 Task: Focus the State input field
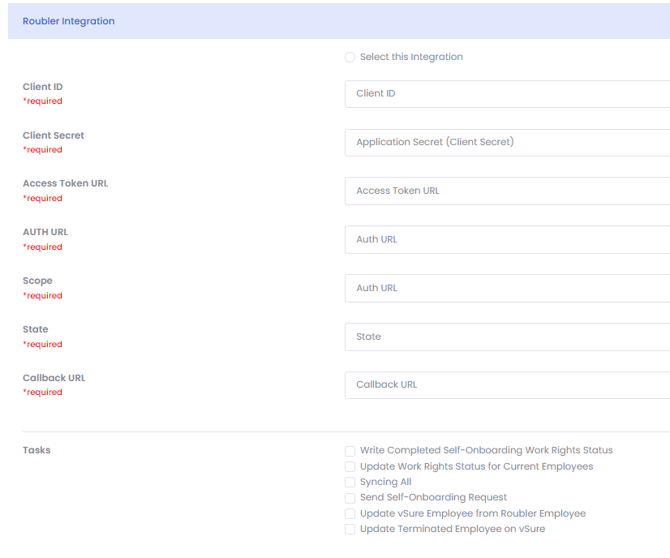pyautogui.click(x=507, y=337)
